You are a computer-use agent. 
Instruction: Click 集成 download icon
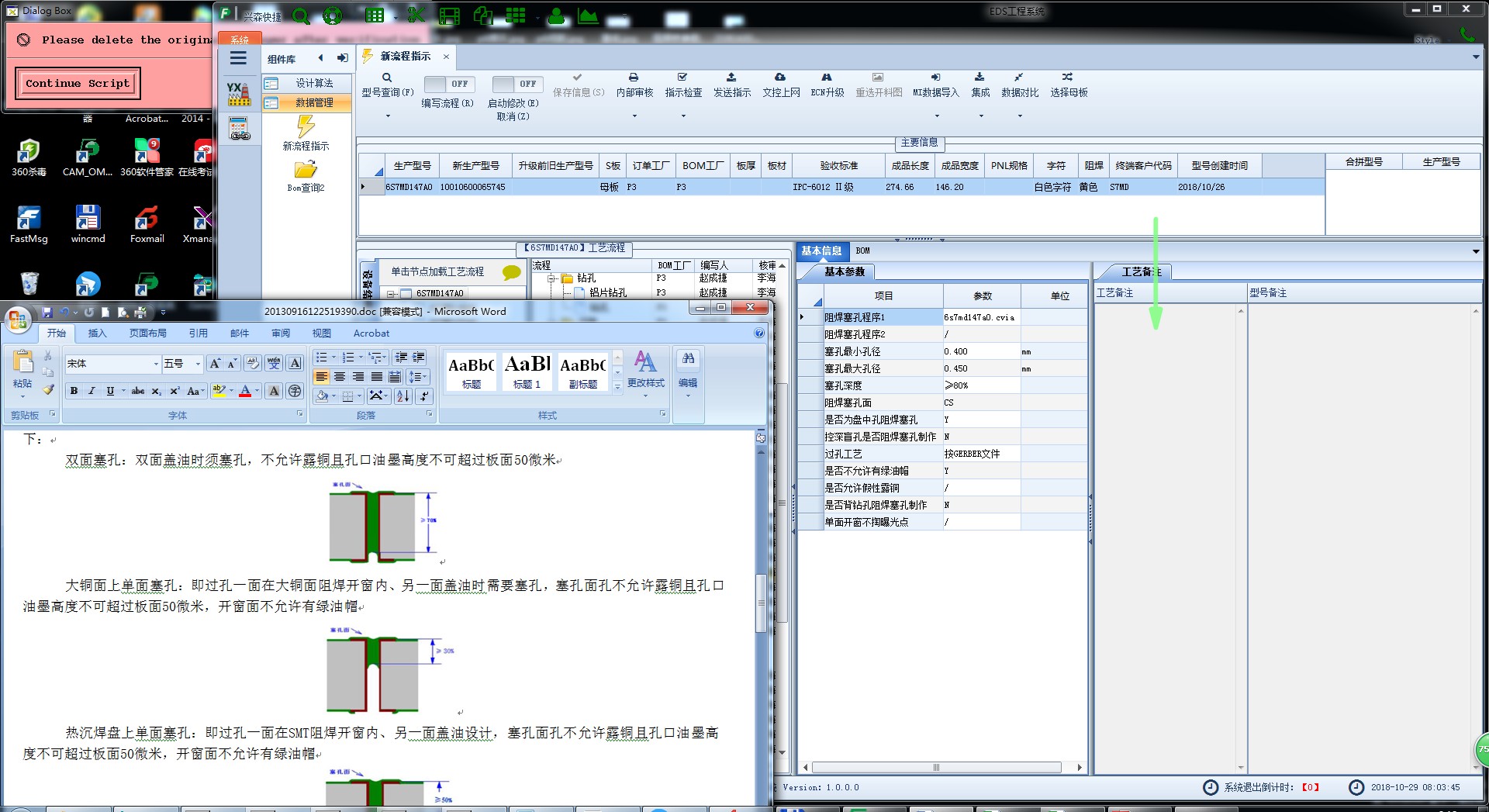click(979, 78)
